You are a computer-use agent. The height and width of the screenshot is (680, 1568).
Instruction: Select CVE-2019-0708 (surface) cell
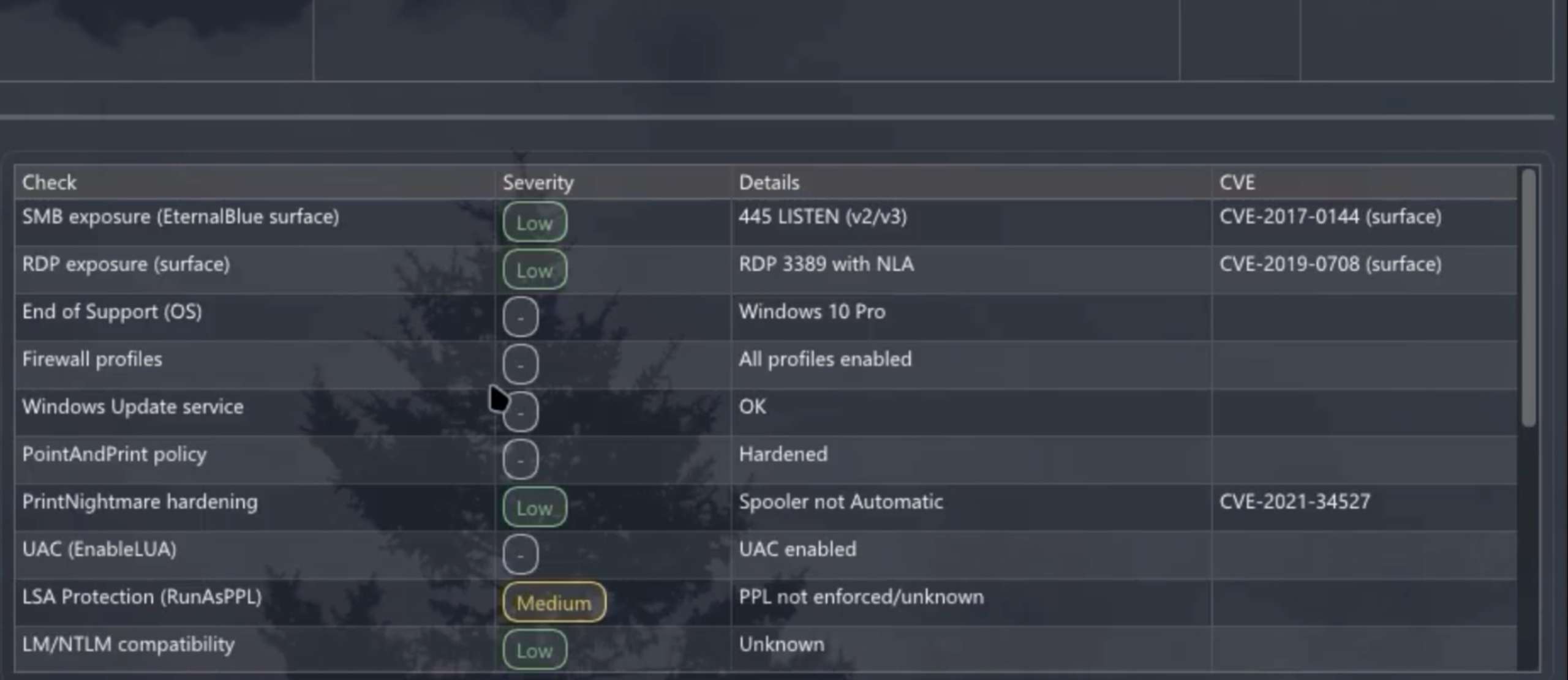tap(1330, 264)
